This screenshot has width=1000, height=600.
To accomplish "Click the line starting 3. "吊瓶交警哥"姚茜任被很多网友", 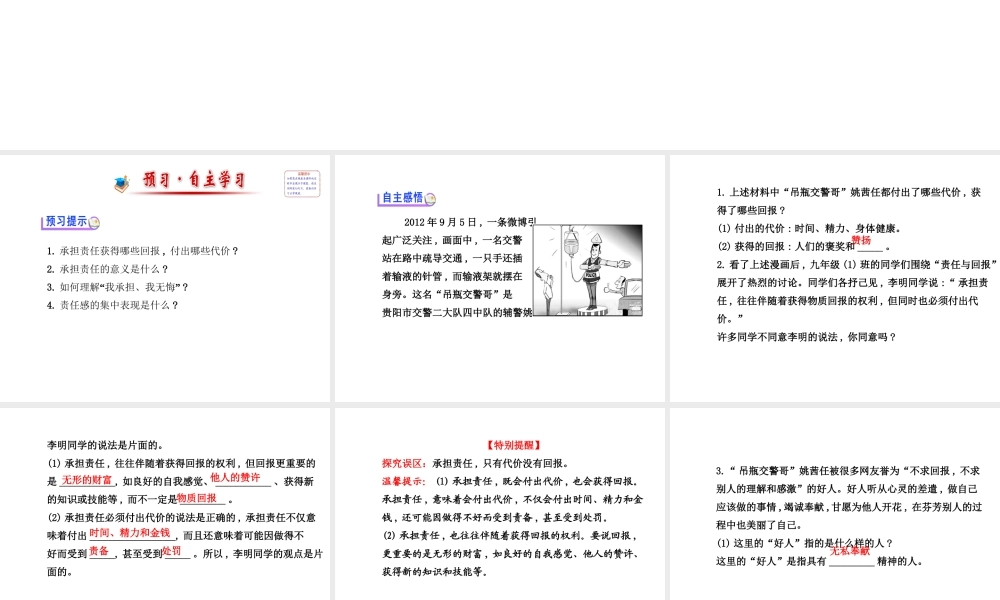I will click(848, 471).
